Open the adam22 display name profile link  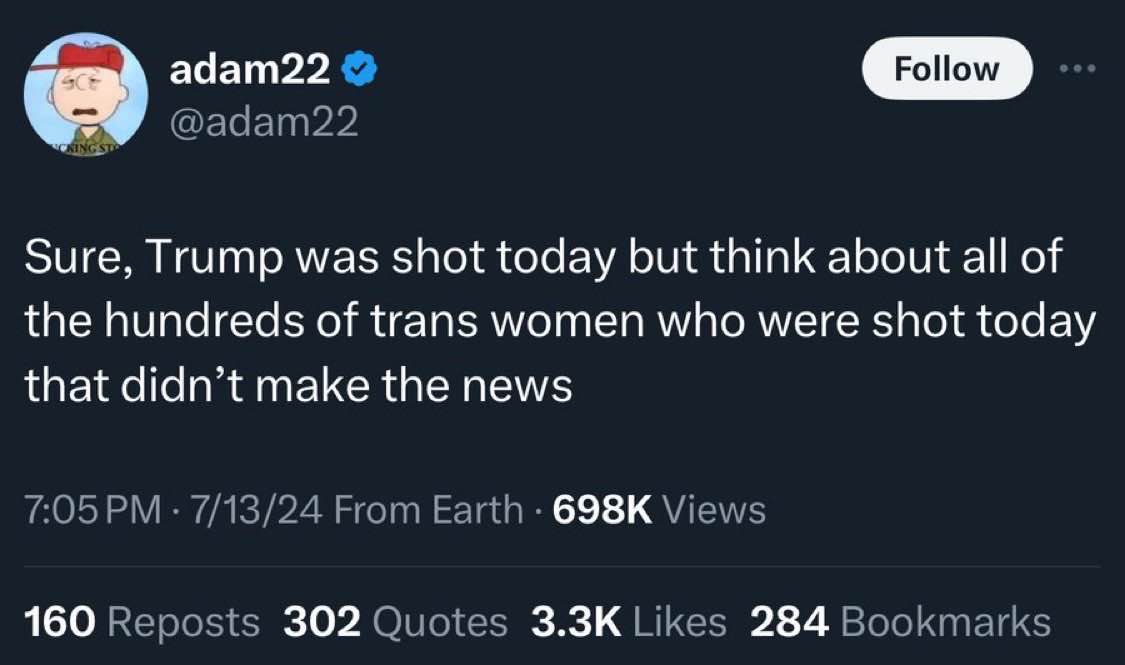[x=250, y=70]
